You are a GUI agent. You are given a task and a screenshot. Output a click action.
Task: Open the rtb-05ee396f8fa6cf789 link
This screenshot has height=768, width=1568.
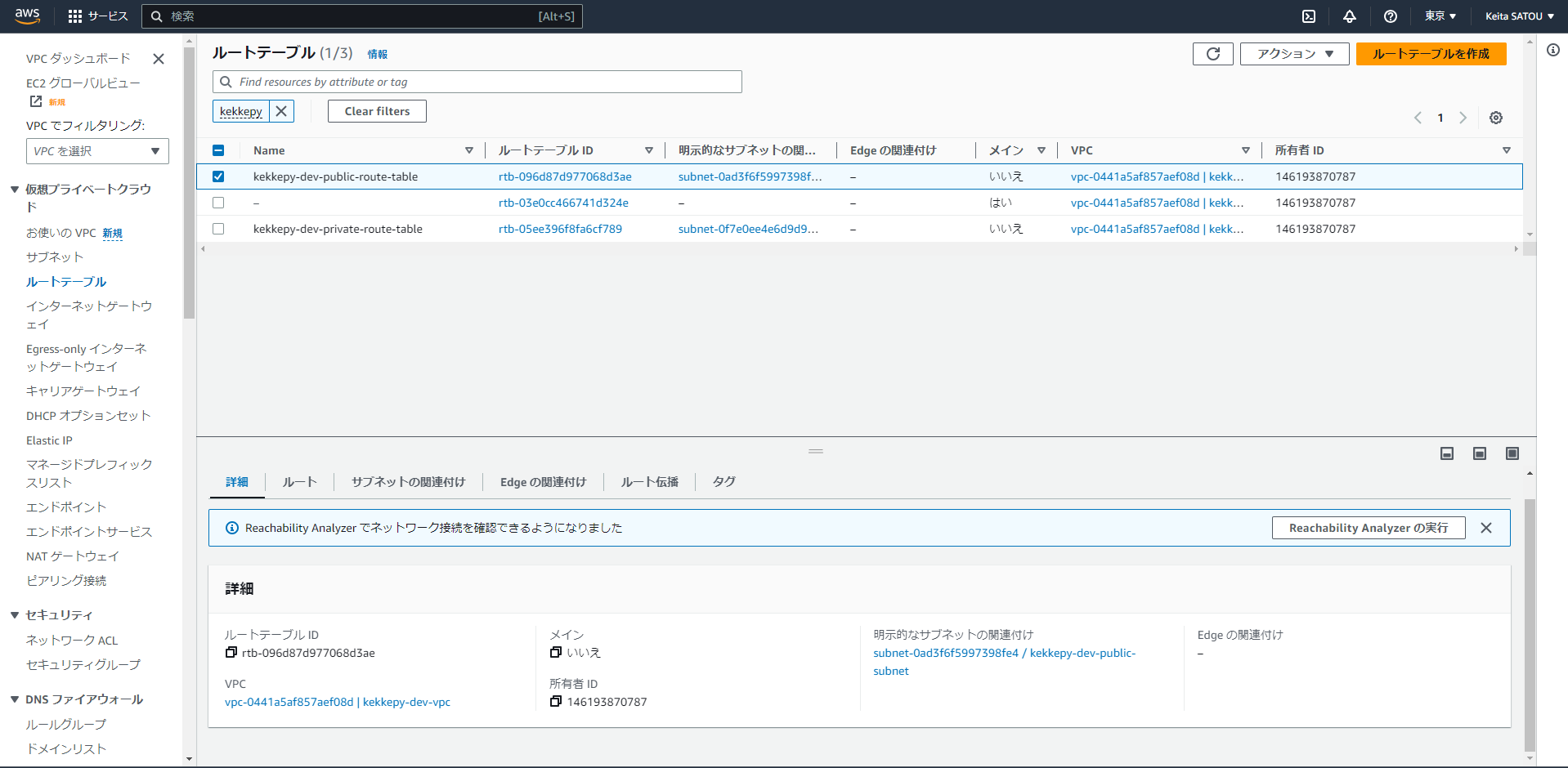[560, 229]
